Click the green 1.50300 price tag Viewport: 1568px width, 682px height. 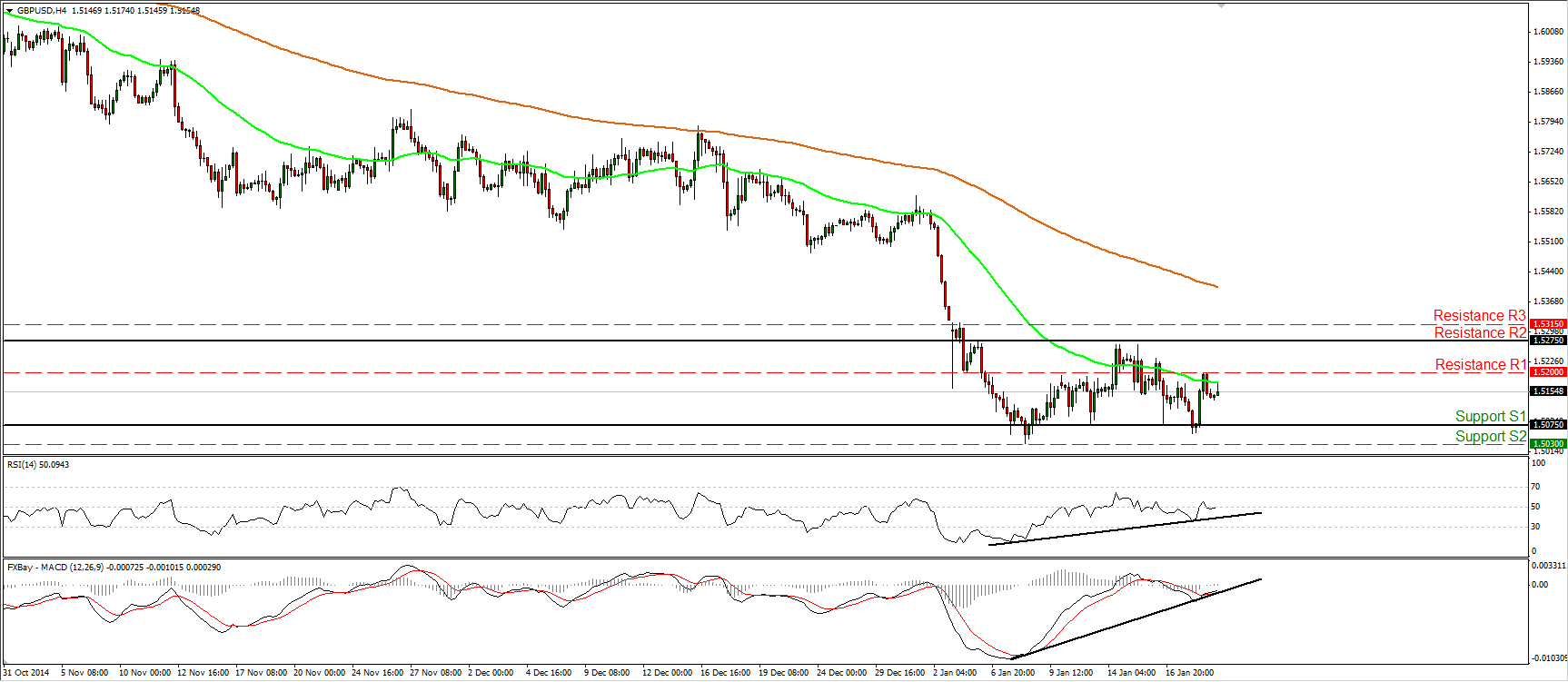[1548, 444]
